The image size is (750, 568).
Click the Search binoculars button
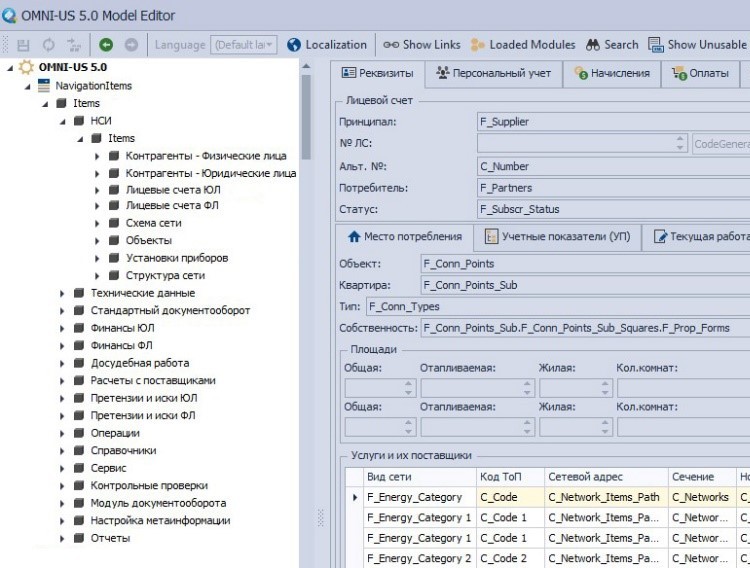[612, 45]
